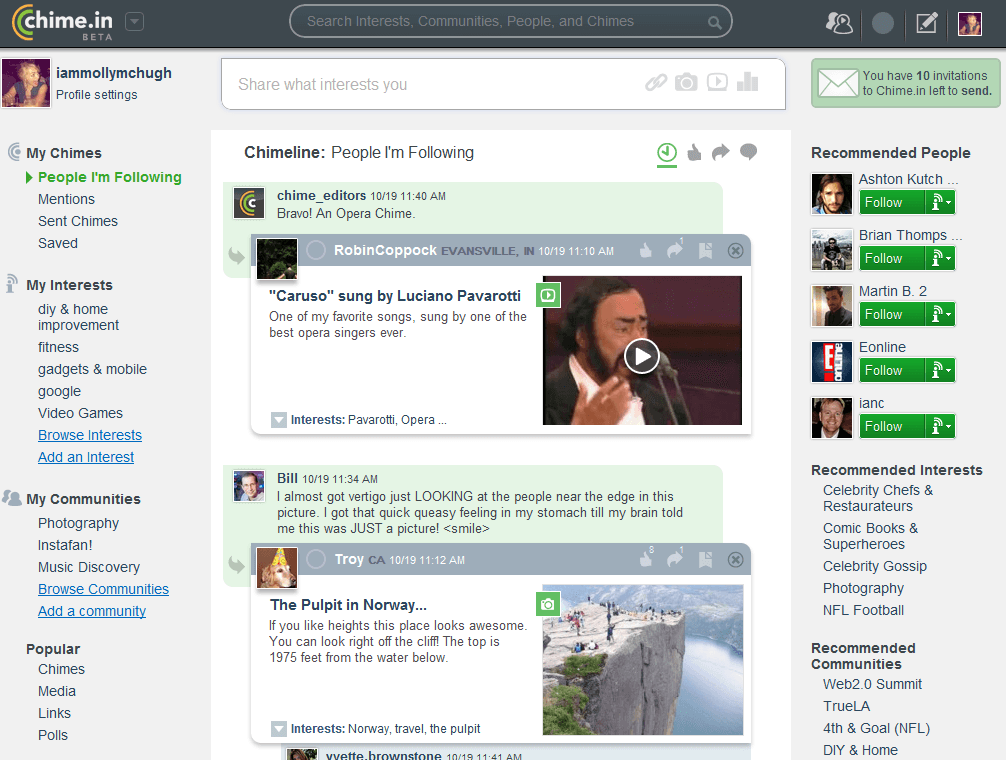Viewport: 1006px width, 760px height.
Task: Open the fitness interest
Action: (x=58, y=347)
